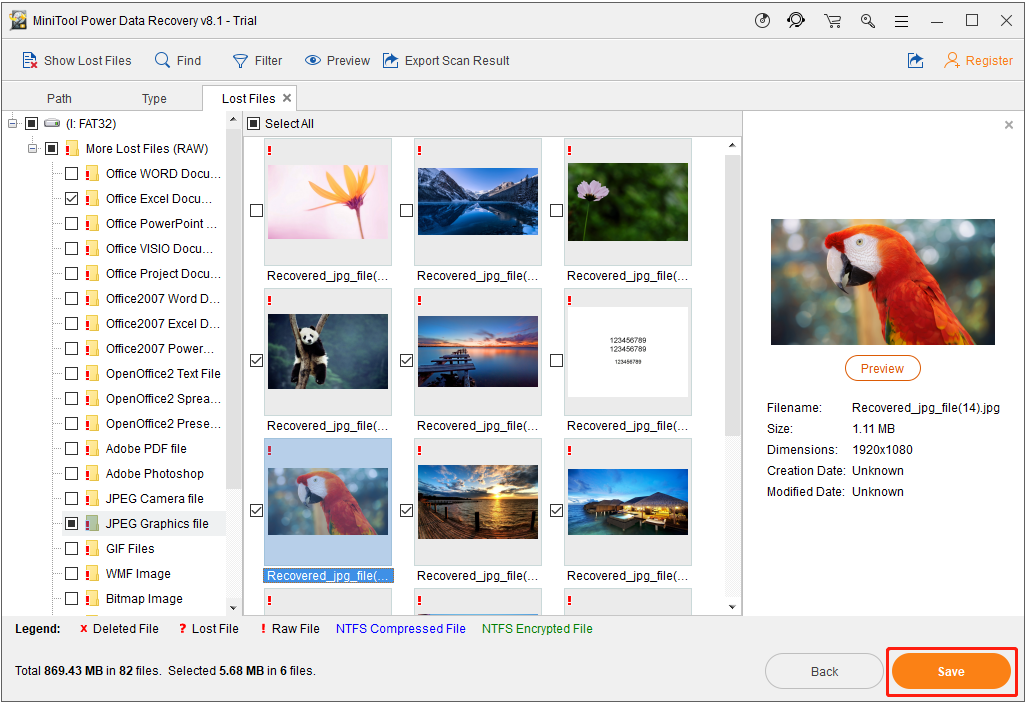Click Show Lost Files

pyautogui.click(x=77, y=61)
